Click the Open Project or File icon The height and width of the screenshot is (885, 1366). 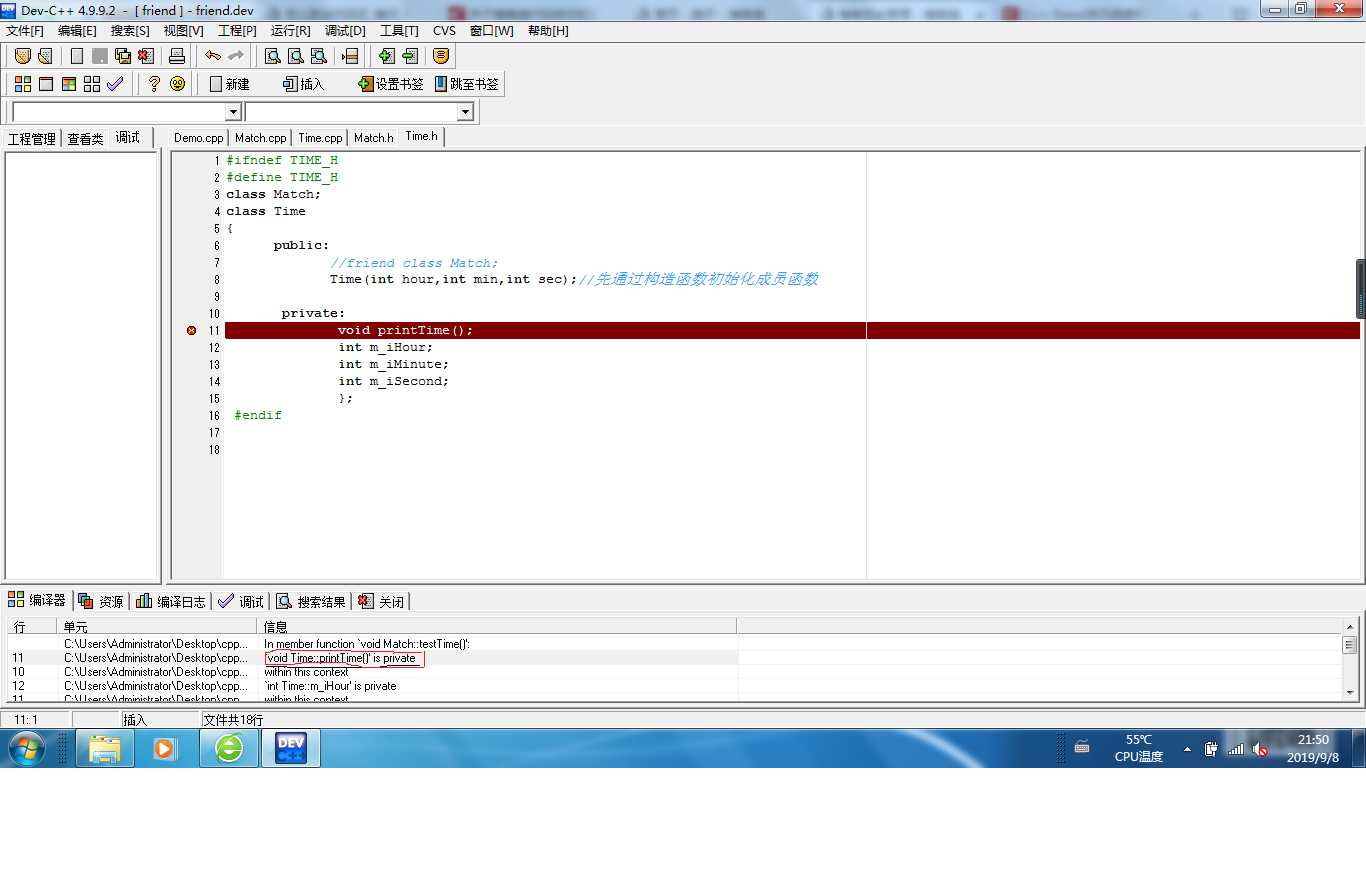click(x=45, y=56)
